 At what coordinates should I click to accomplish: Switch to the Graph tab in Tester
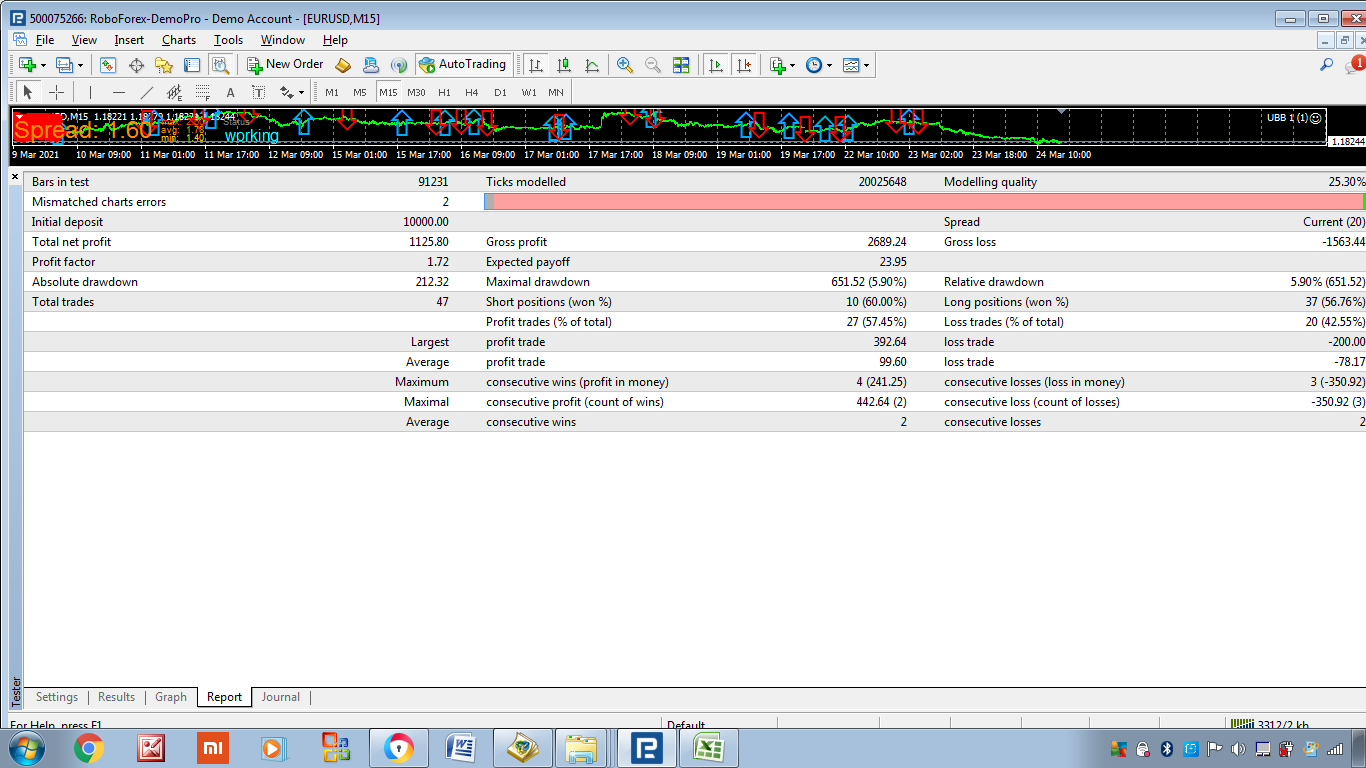pos(171,697)
